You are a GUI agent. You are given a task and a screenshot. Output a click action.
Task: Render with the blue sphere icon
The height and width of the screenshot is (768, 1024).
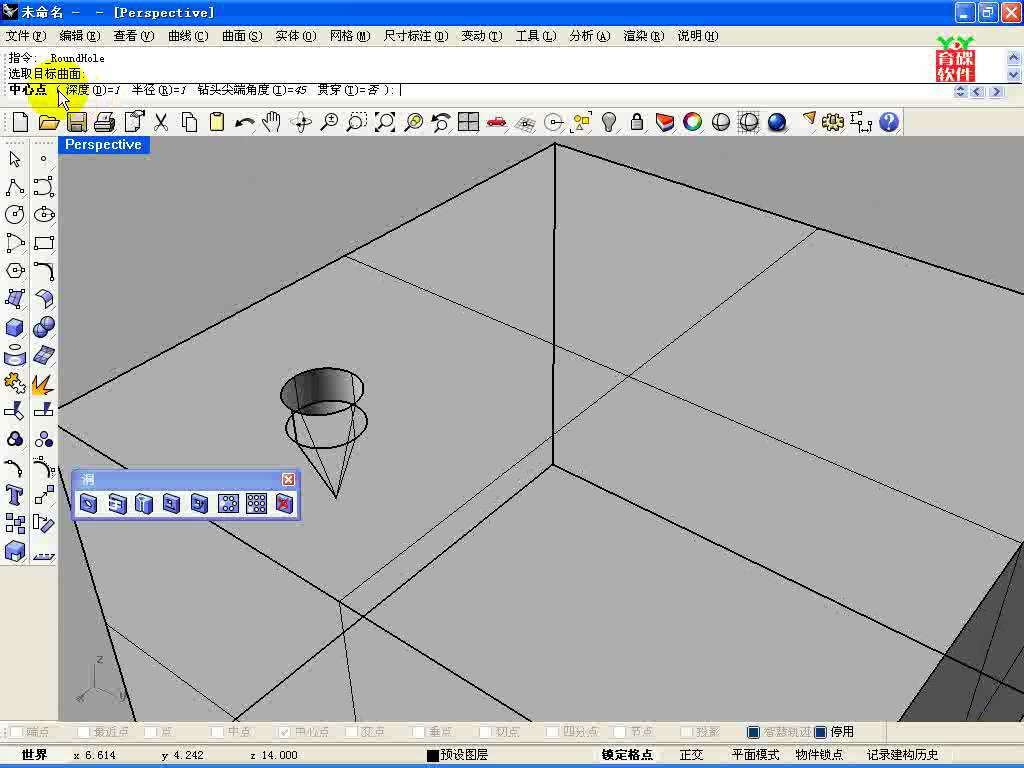tap(777, 122)
